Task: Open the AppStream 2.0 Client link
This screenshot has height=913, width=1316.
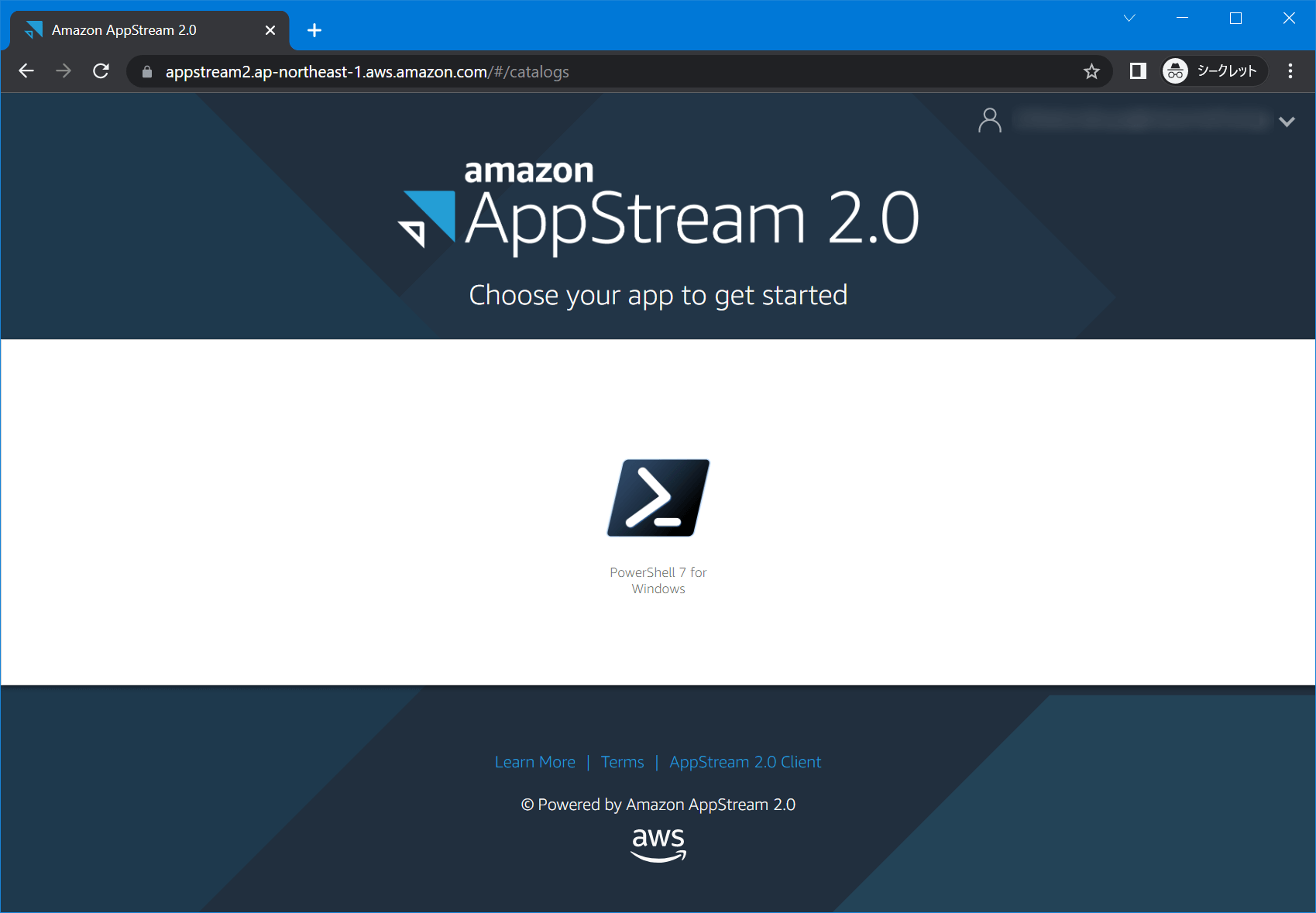Action: [x=745, y=762]
